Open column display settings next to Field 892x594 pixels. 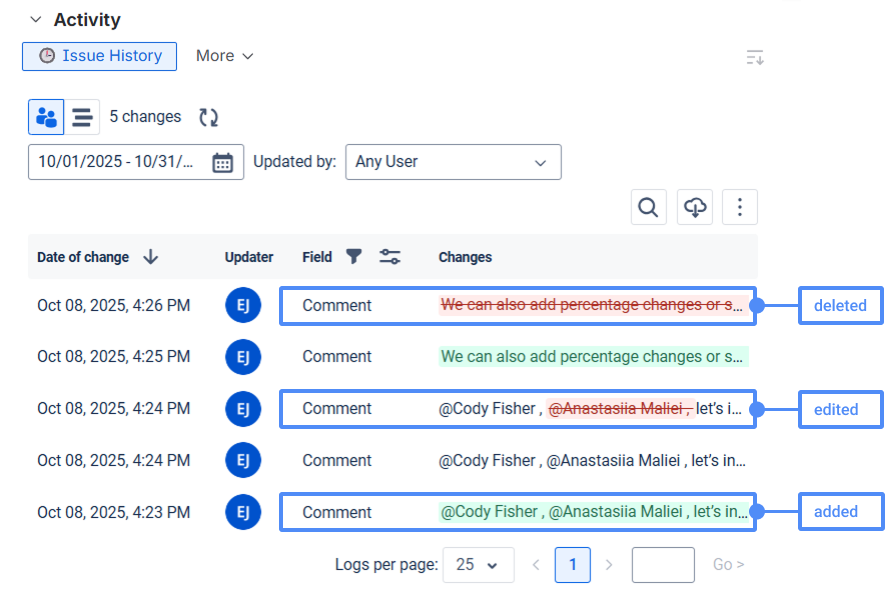click(390, 257)
